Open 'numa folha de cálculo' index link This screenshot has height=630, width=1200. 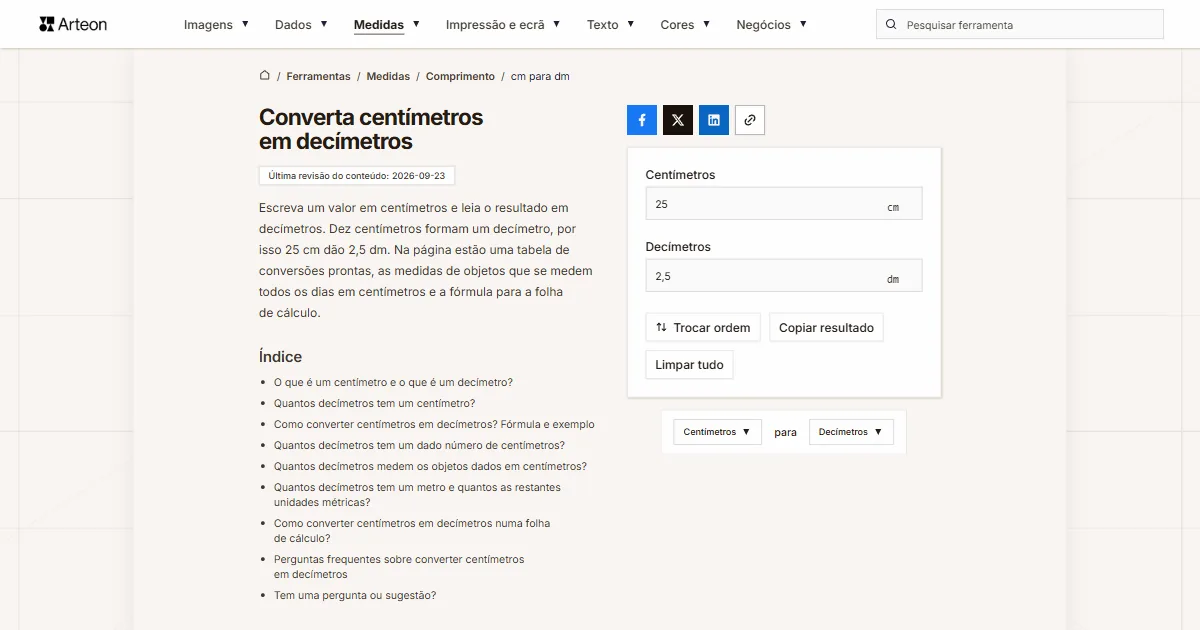pos(412,531)
